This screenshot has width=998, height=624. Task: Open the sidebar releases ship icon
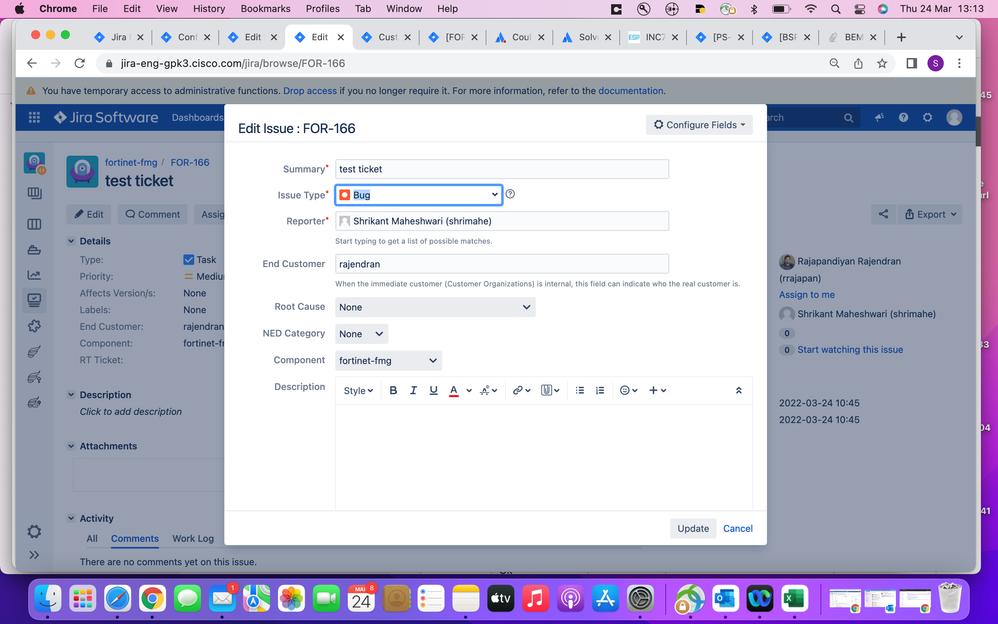[x=34, y=250]
